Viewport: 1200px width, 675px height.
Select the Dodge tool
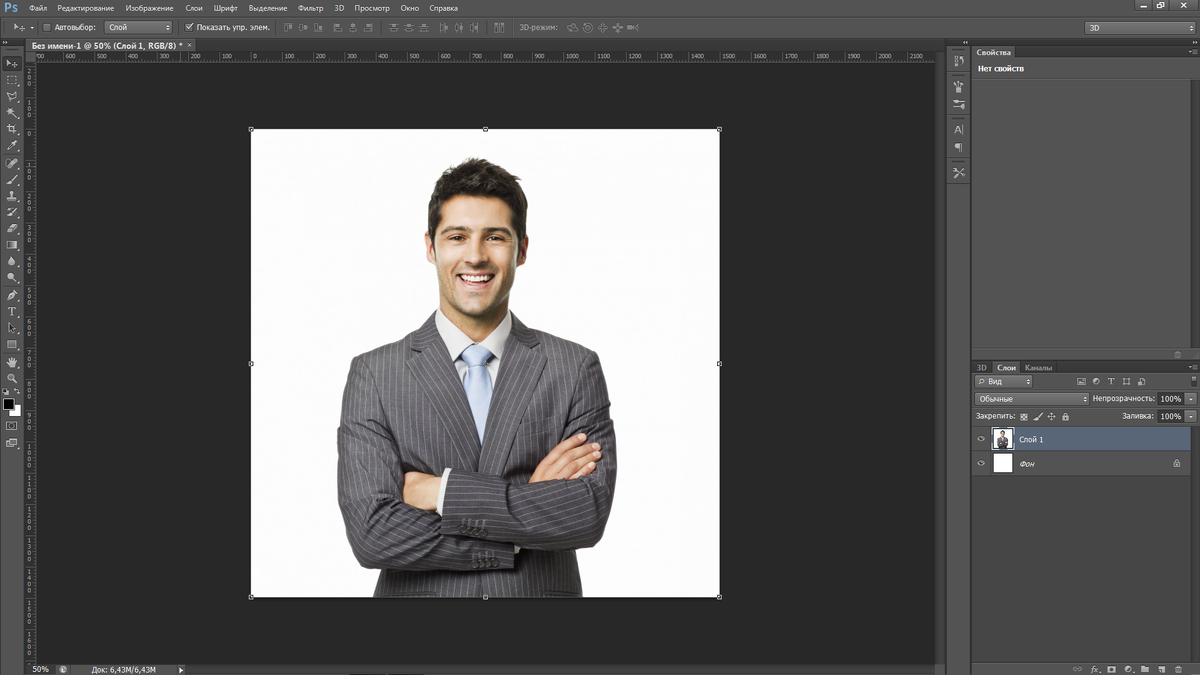12,278
